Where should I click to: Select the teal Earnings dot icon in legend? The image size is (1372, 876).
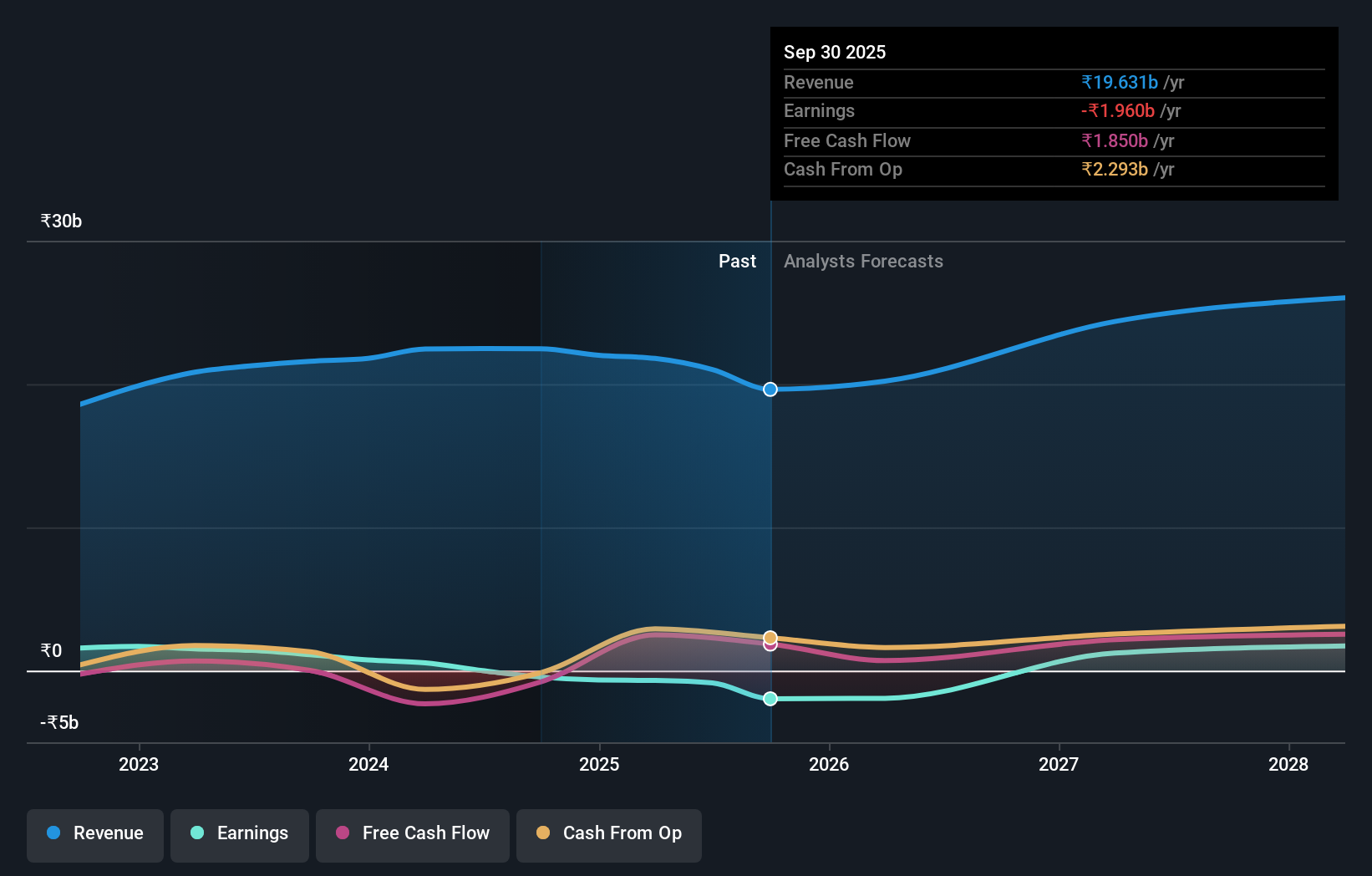(196, 833)
